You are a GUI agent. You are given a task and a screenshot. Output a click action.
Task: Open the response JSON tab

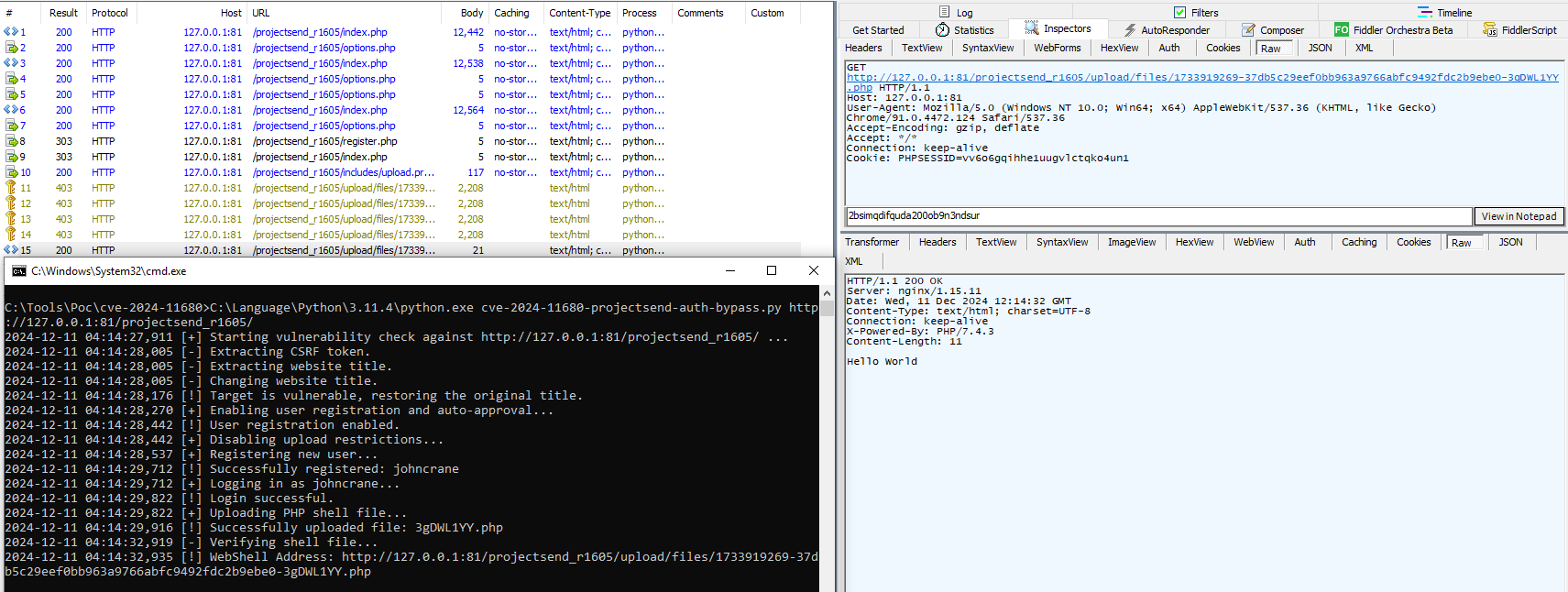tap(1511, 242)
